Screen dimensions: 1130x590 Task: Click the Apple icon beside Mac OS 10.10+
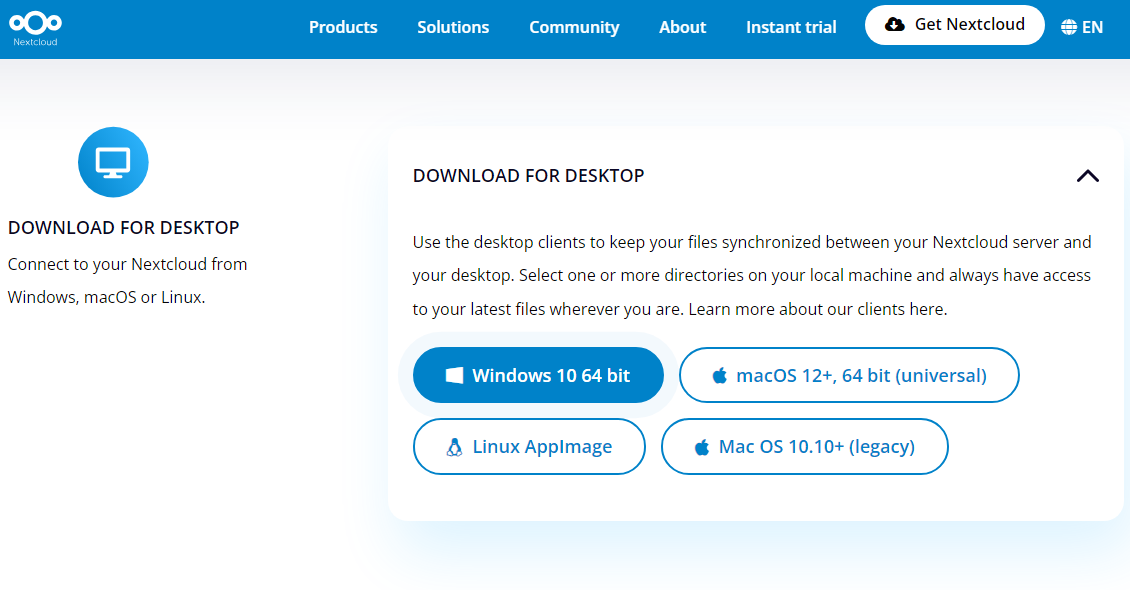click(701, 447)
